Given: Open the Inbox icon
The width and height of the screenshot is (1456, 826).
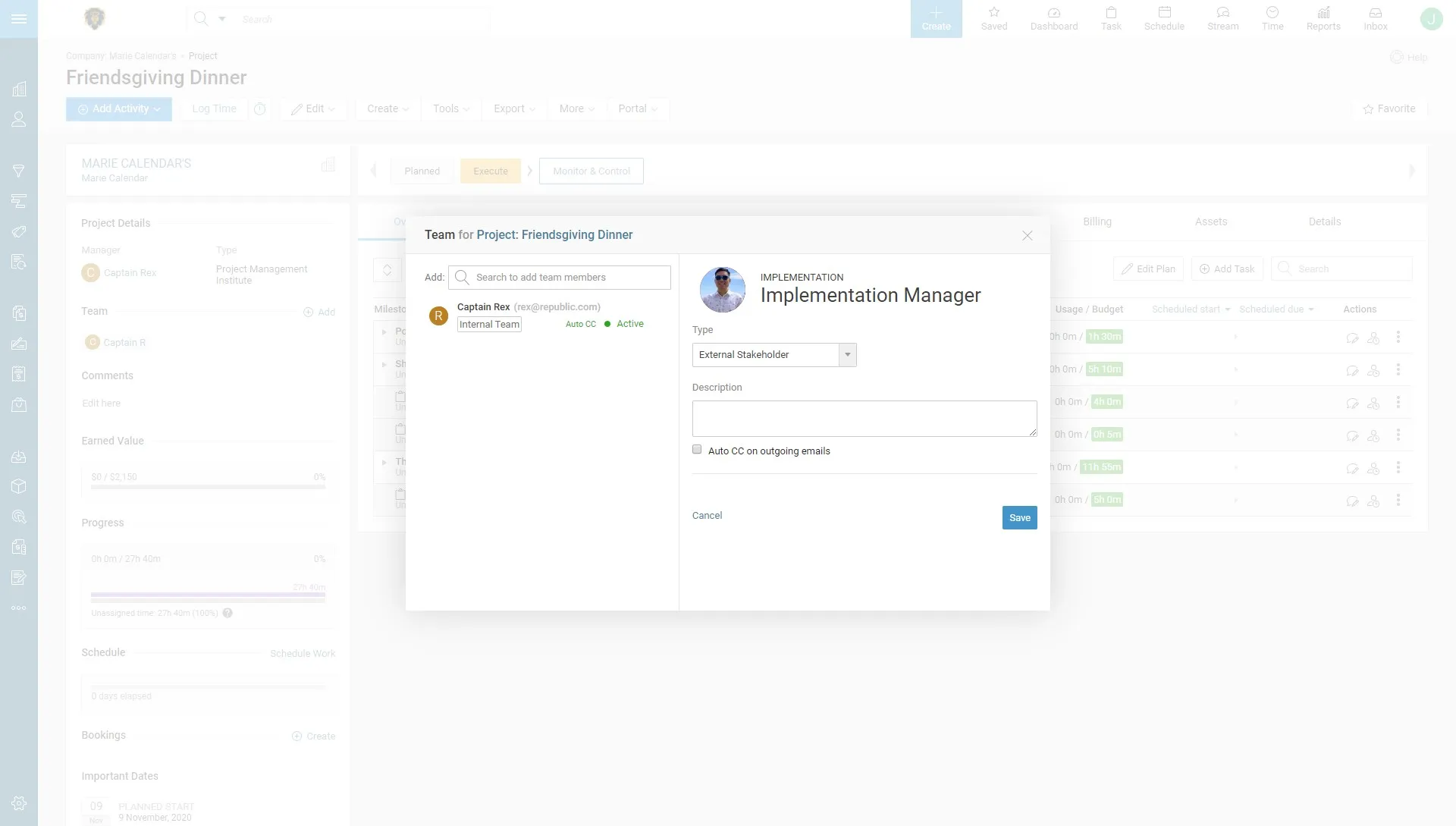Looking at the screenshot, I should click(x=1375, y=18).
